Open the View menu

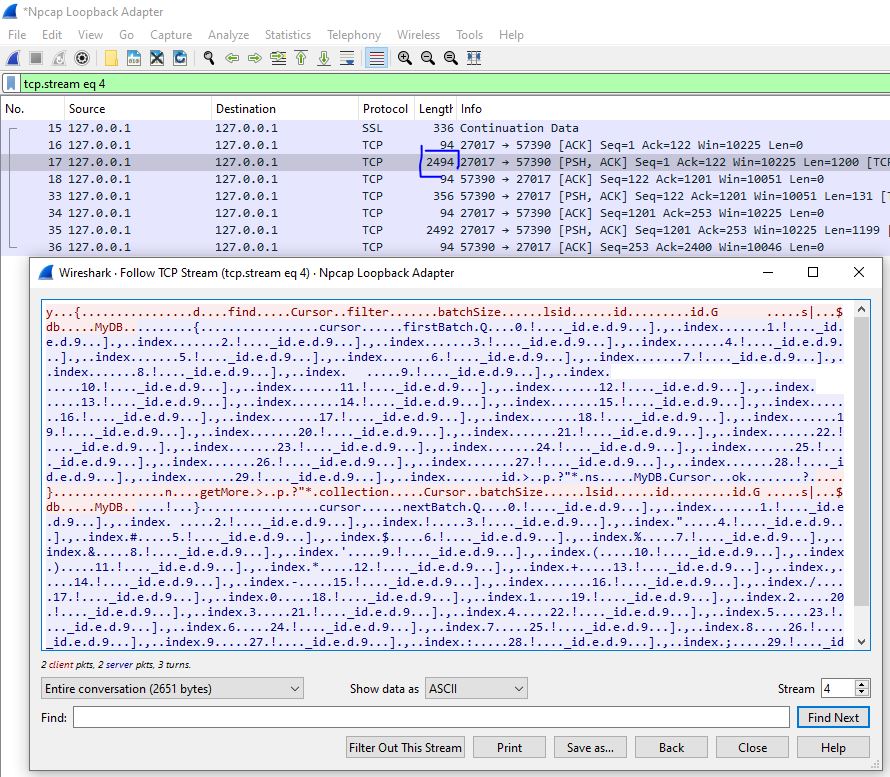tap(90, 35)
